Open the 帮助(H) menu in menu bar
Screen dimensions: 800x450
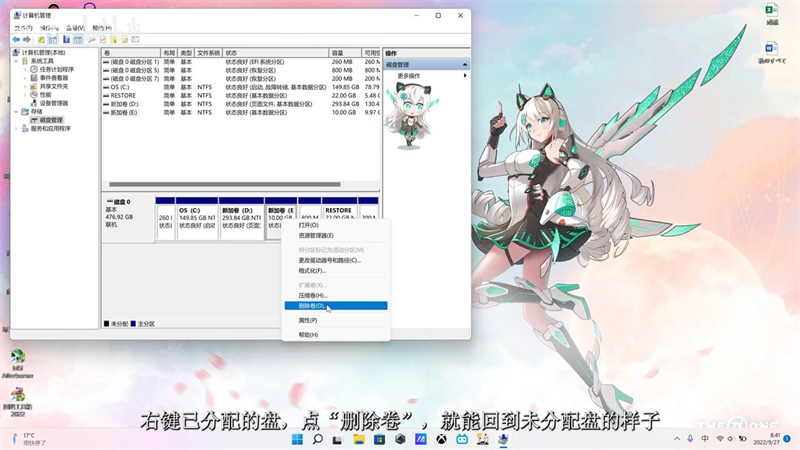(x=102, y=28)
